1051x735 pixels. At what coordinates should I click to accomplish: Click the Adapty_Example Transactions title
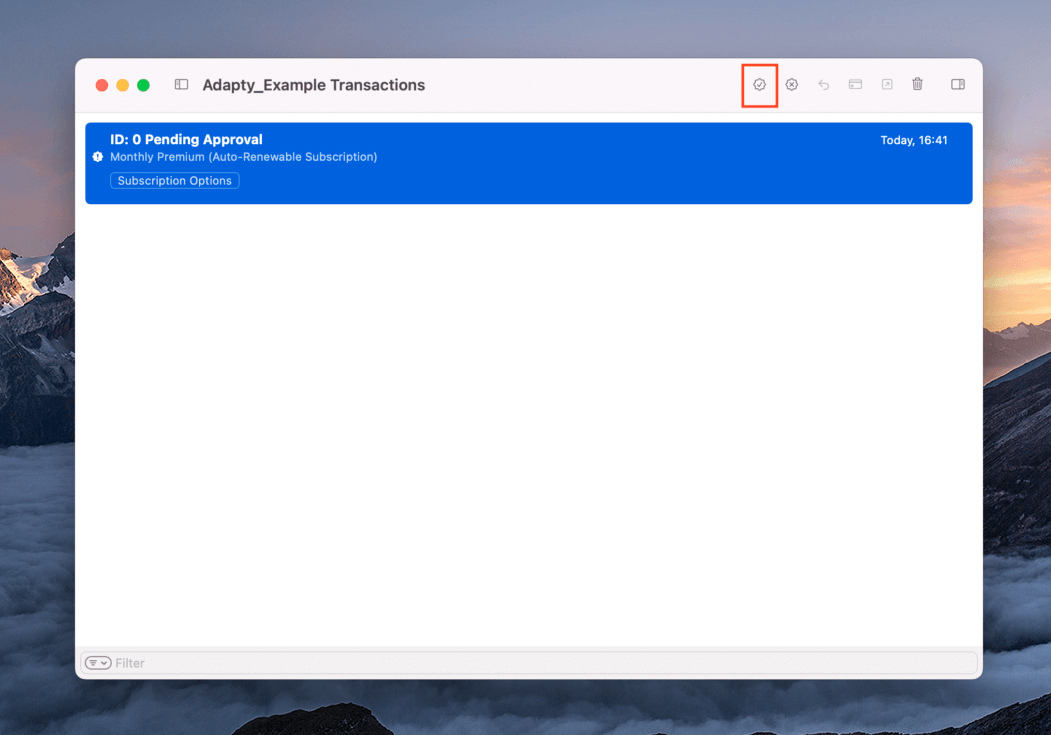tap(313, 85)
